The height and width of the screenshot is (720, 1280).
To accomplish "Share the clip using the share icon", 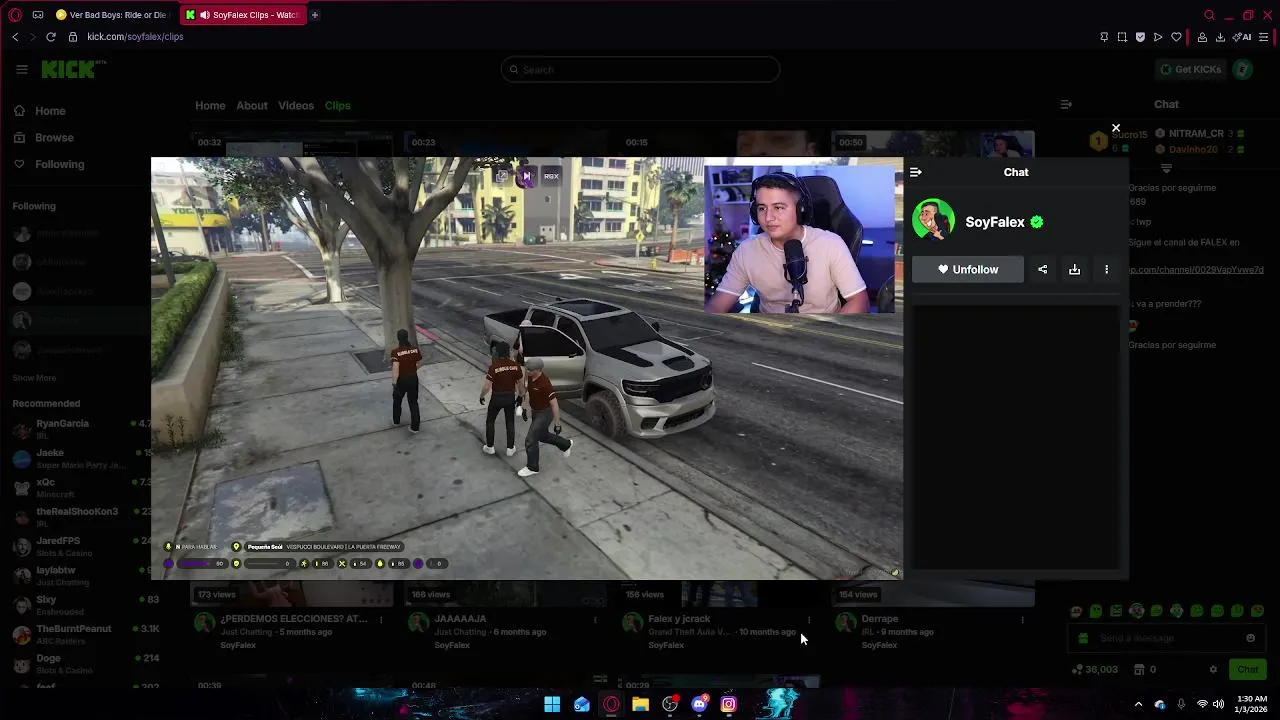I will click(x=1042, y=269).
